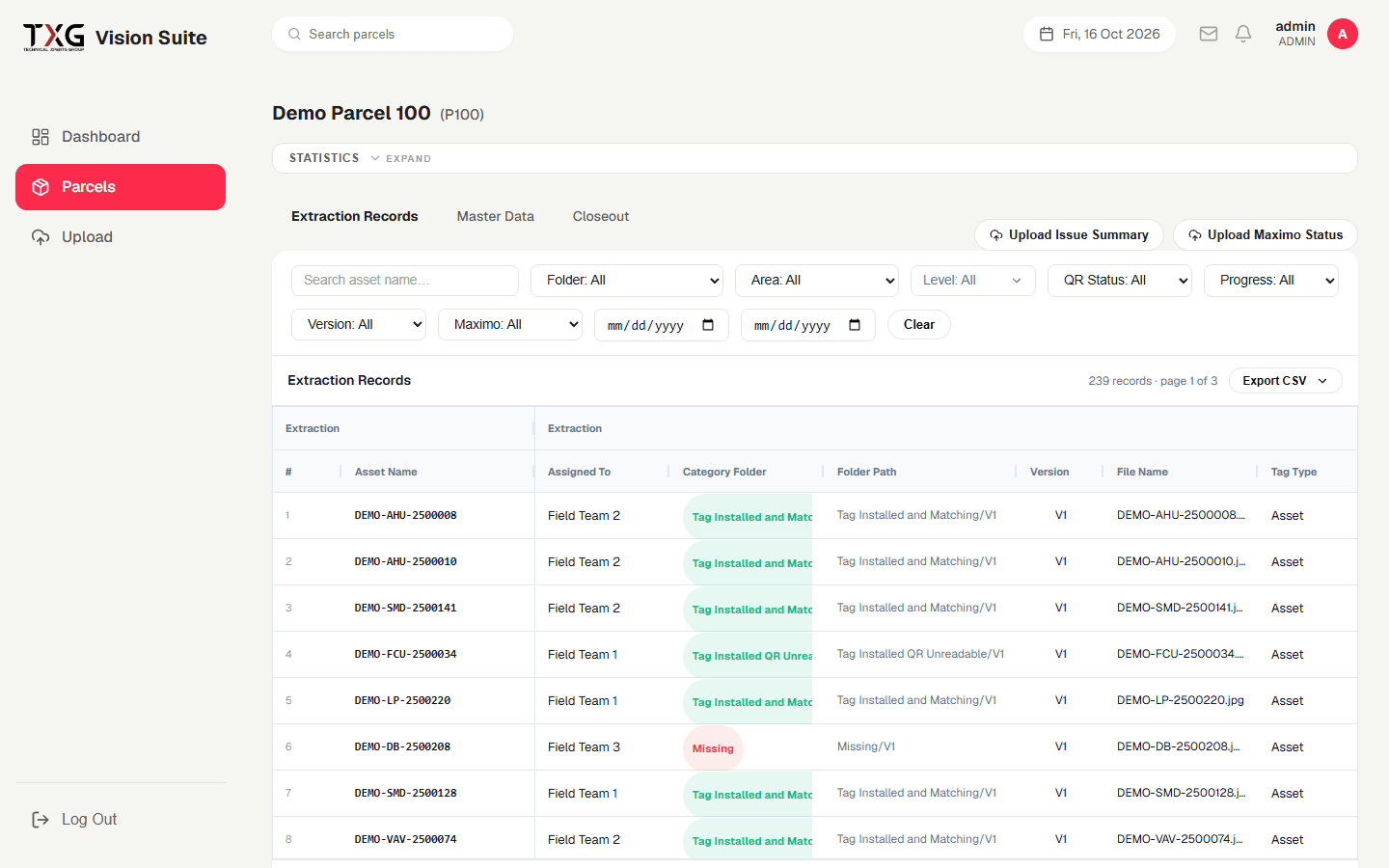
Task: Open the mail envelope icon
Action: (x=1209, y=34)
